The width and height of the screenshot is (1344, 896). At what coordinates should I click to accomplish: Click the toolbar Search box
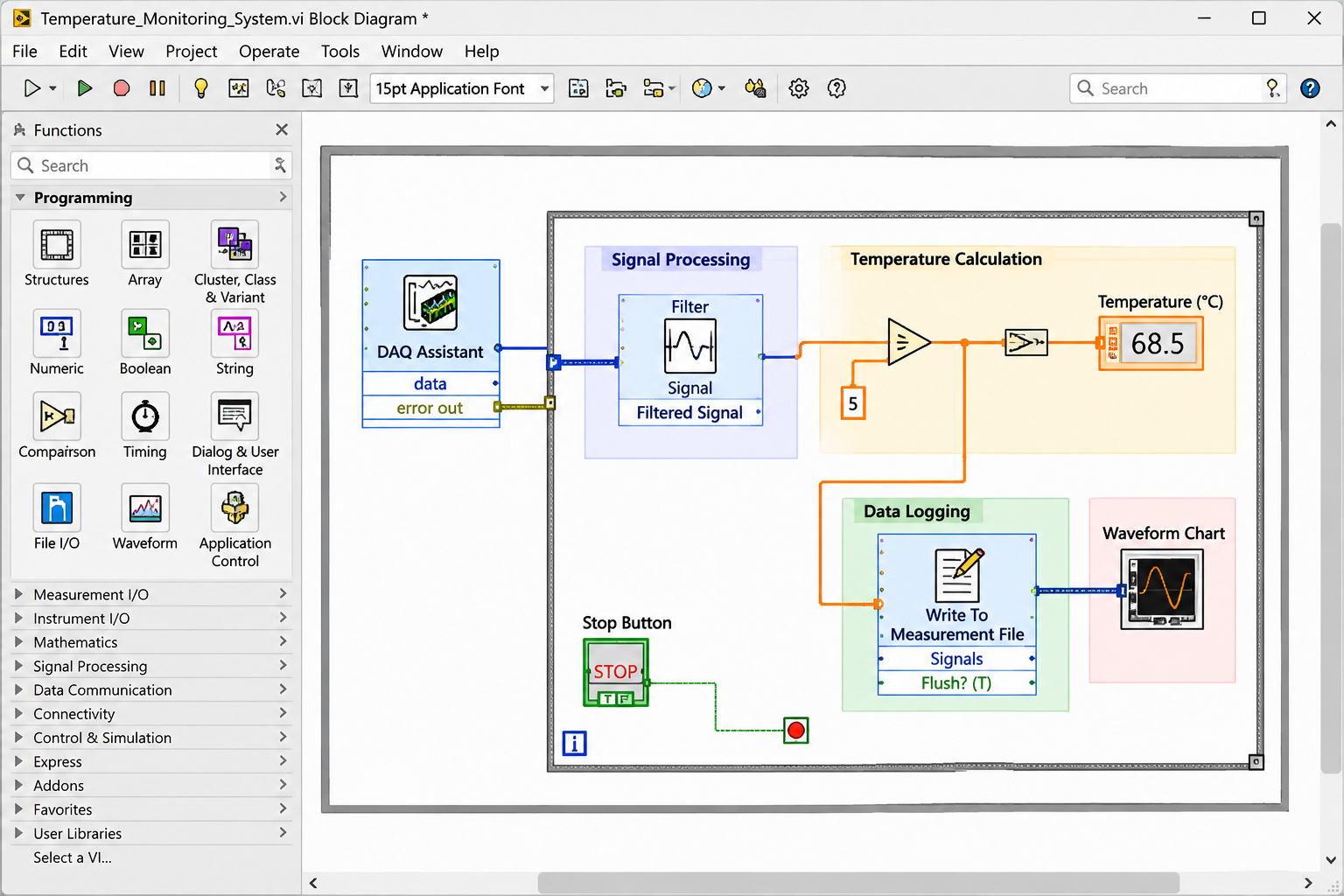click(x=1178, y=88)
